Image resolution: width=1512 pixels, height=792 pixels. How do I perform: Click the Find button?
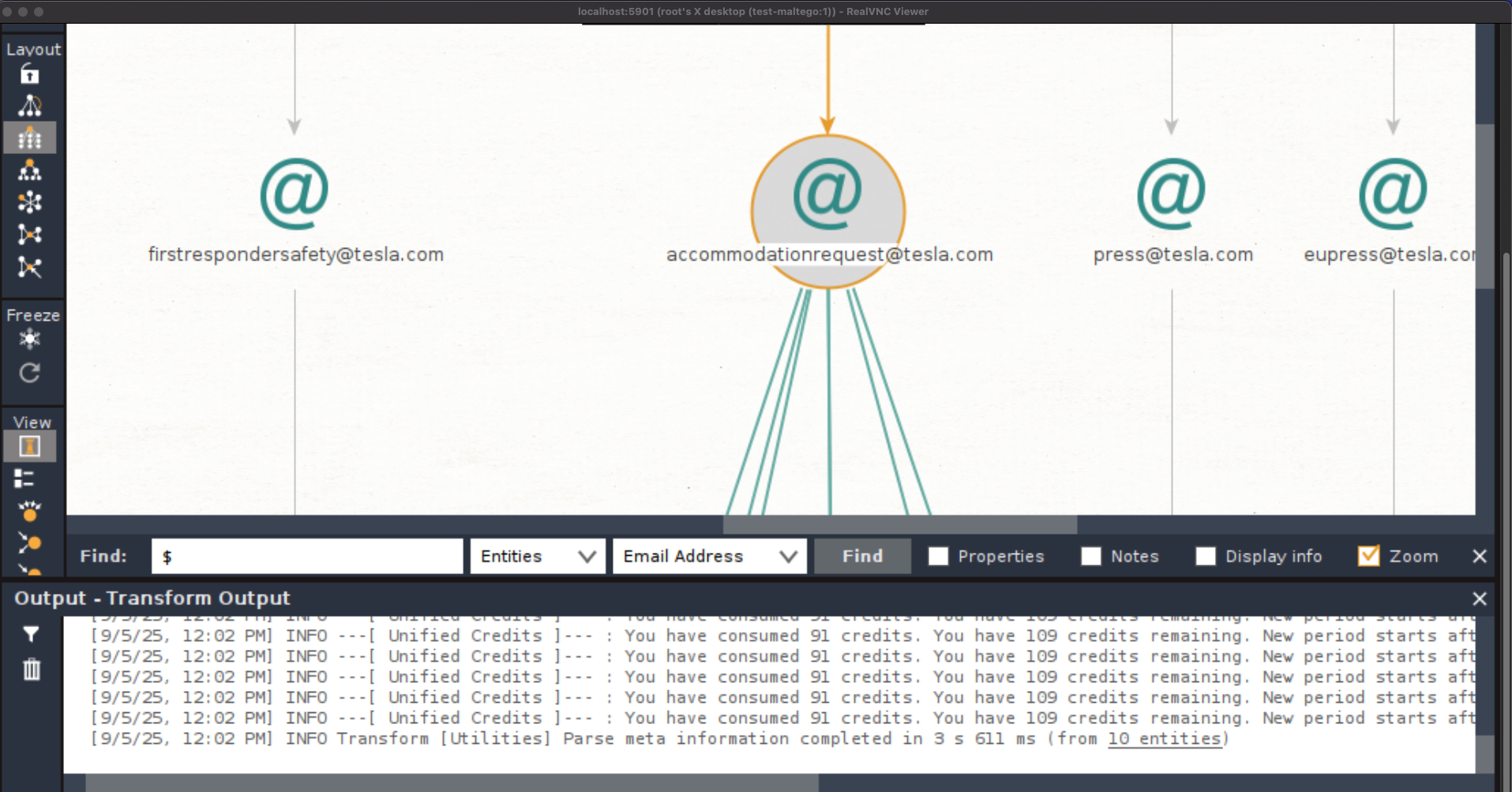tap(862, 557)
